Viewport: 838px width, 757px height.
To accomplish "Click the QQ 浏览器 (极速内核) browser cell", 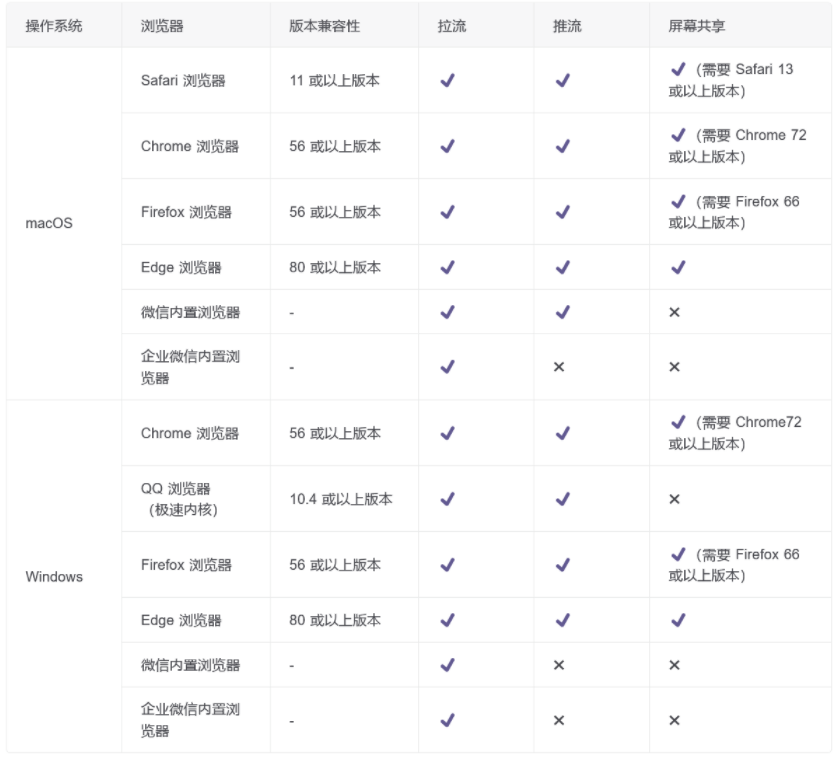I will coord(178,499).
